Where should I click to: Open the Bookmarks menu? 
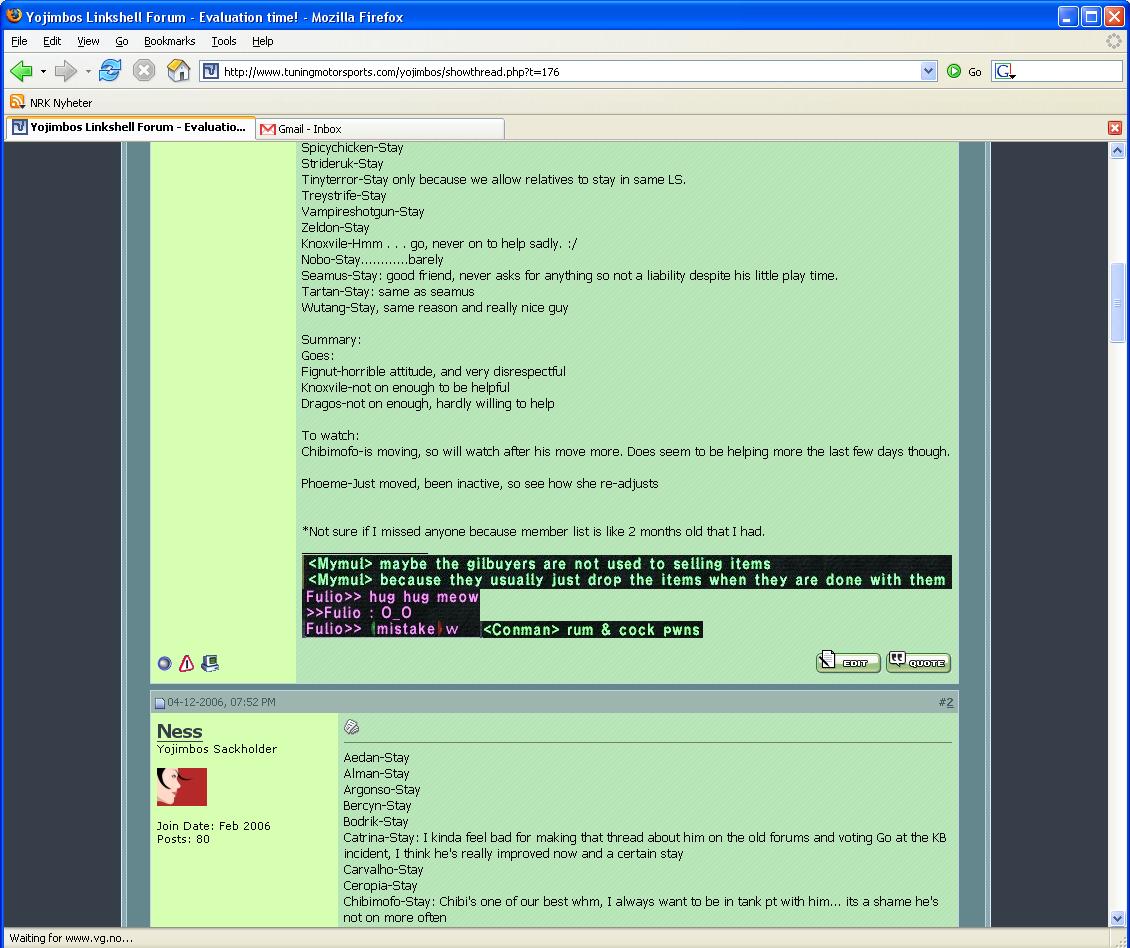tap(169, 41)
